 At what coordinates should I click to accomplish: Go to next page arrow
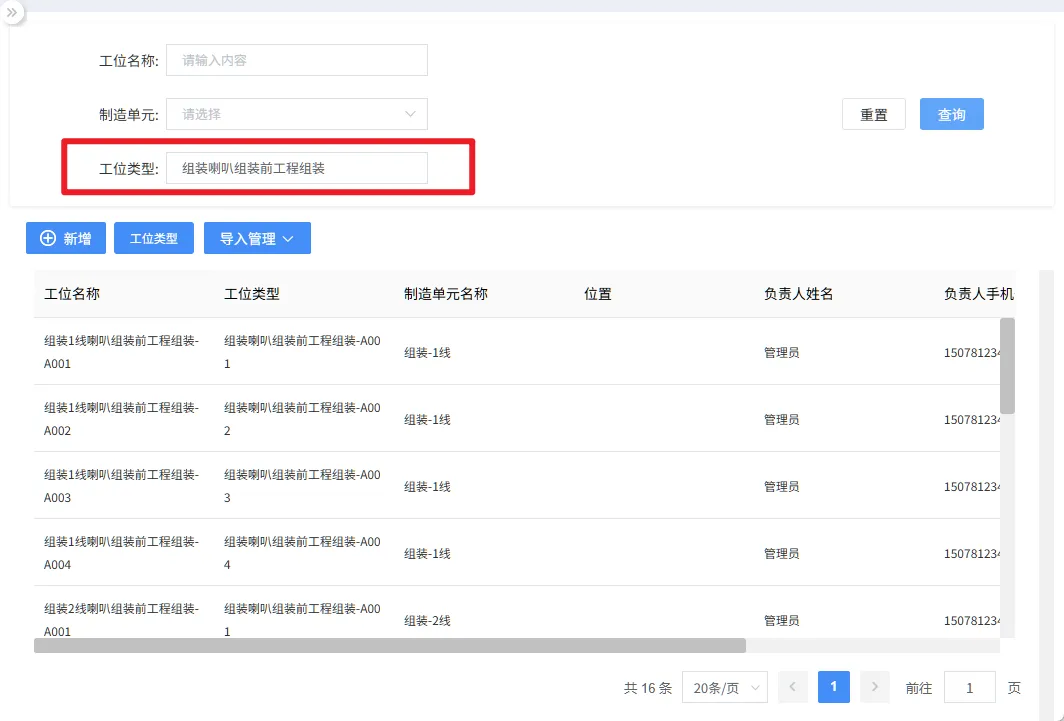tap(875, 687)
